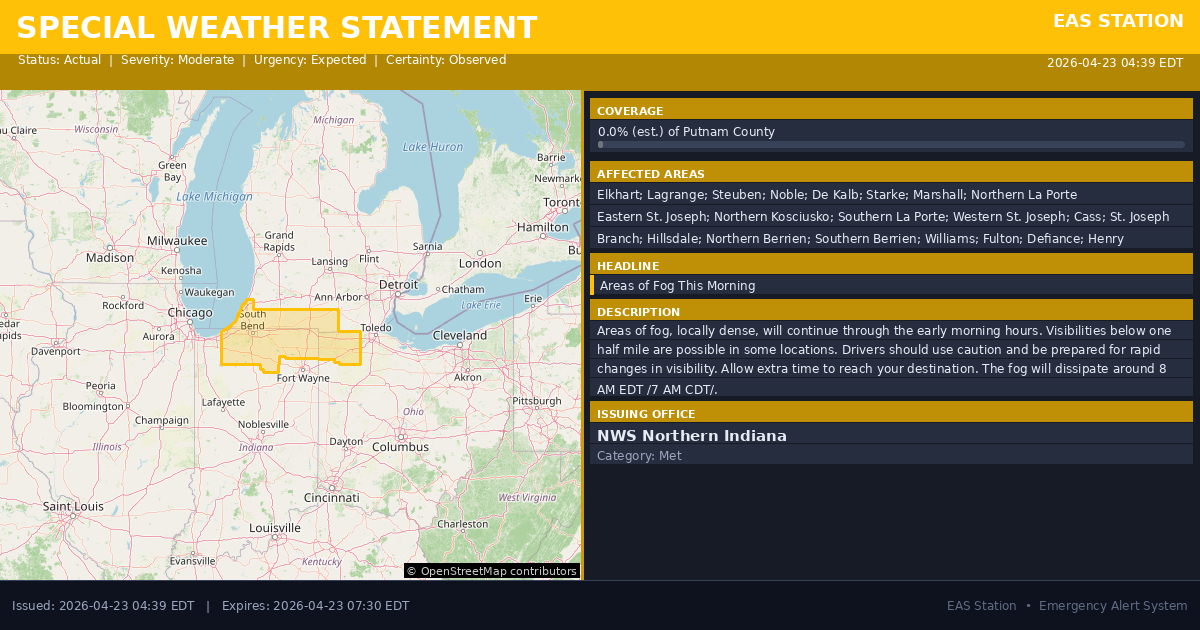The height and width of the screenshot is (630, 1200).
Task: Click the Putnam County coverage progress bar
Action: pos(891,145)
